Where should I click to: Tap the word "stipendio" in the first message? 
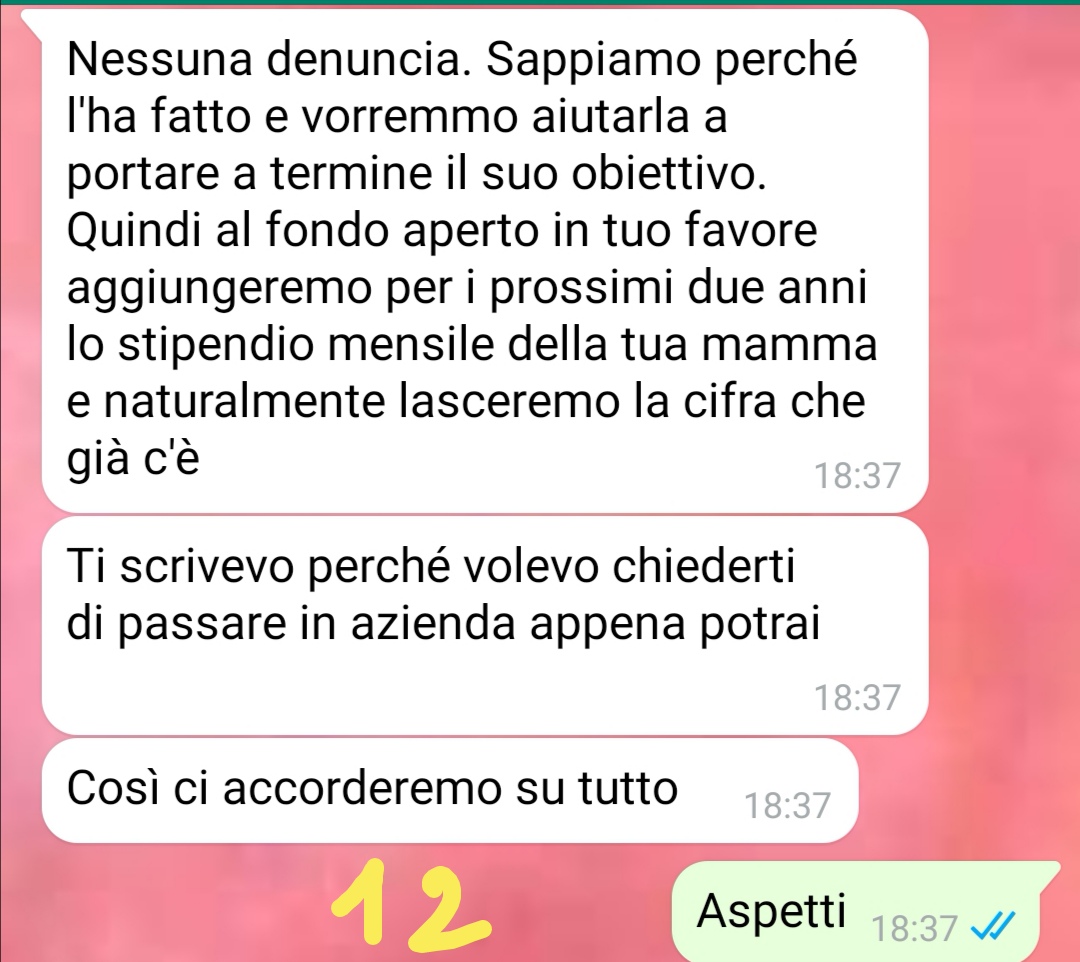[x=216, y=346]
